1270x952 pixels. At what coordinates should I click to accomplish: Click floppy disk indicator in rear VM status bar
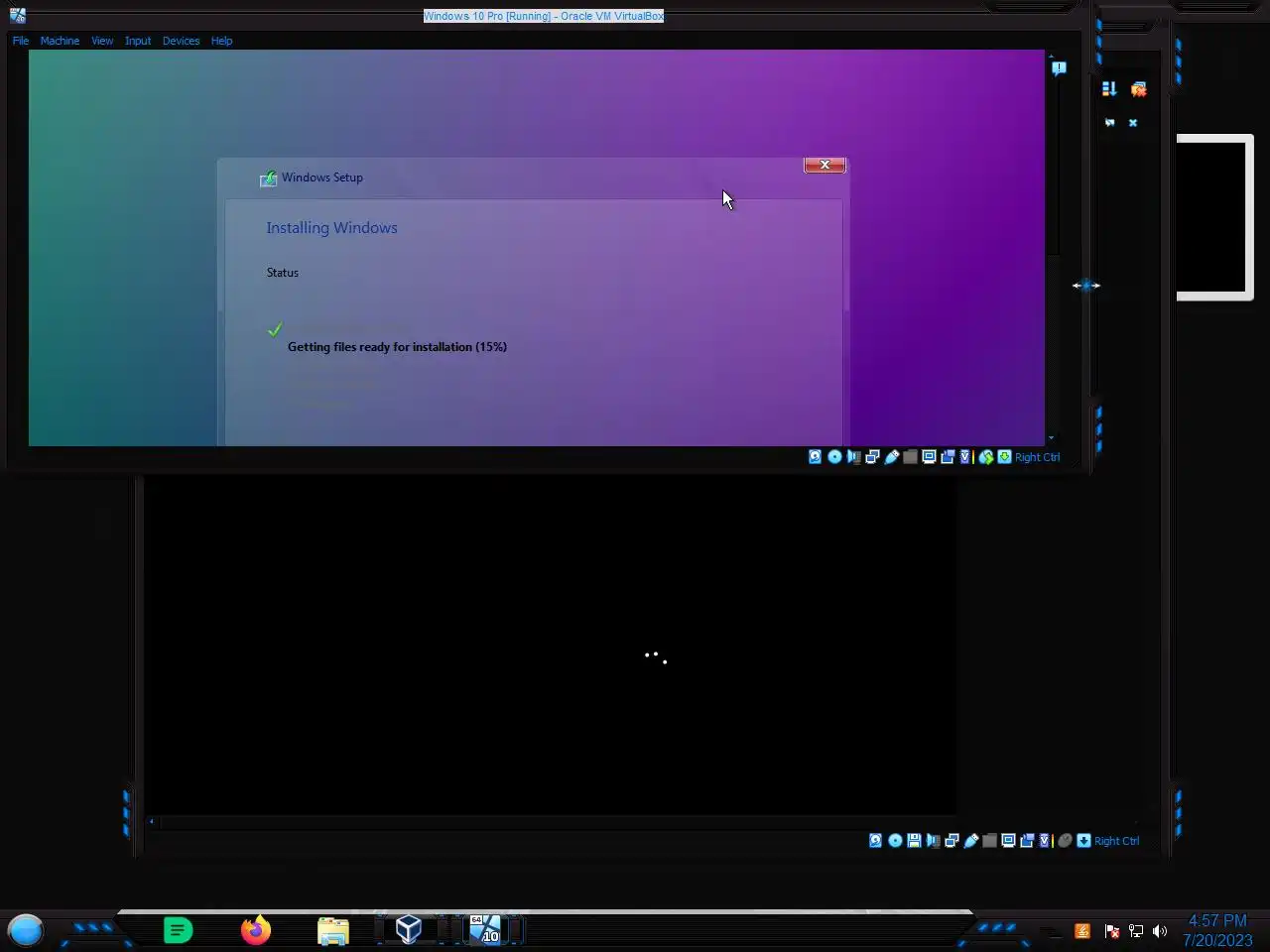914,841
